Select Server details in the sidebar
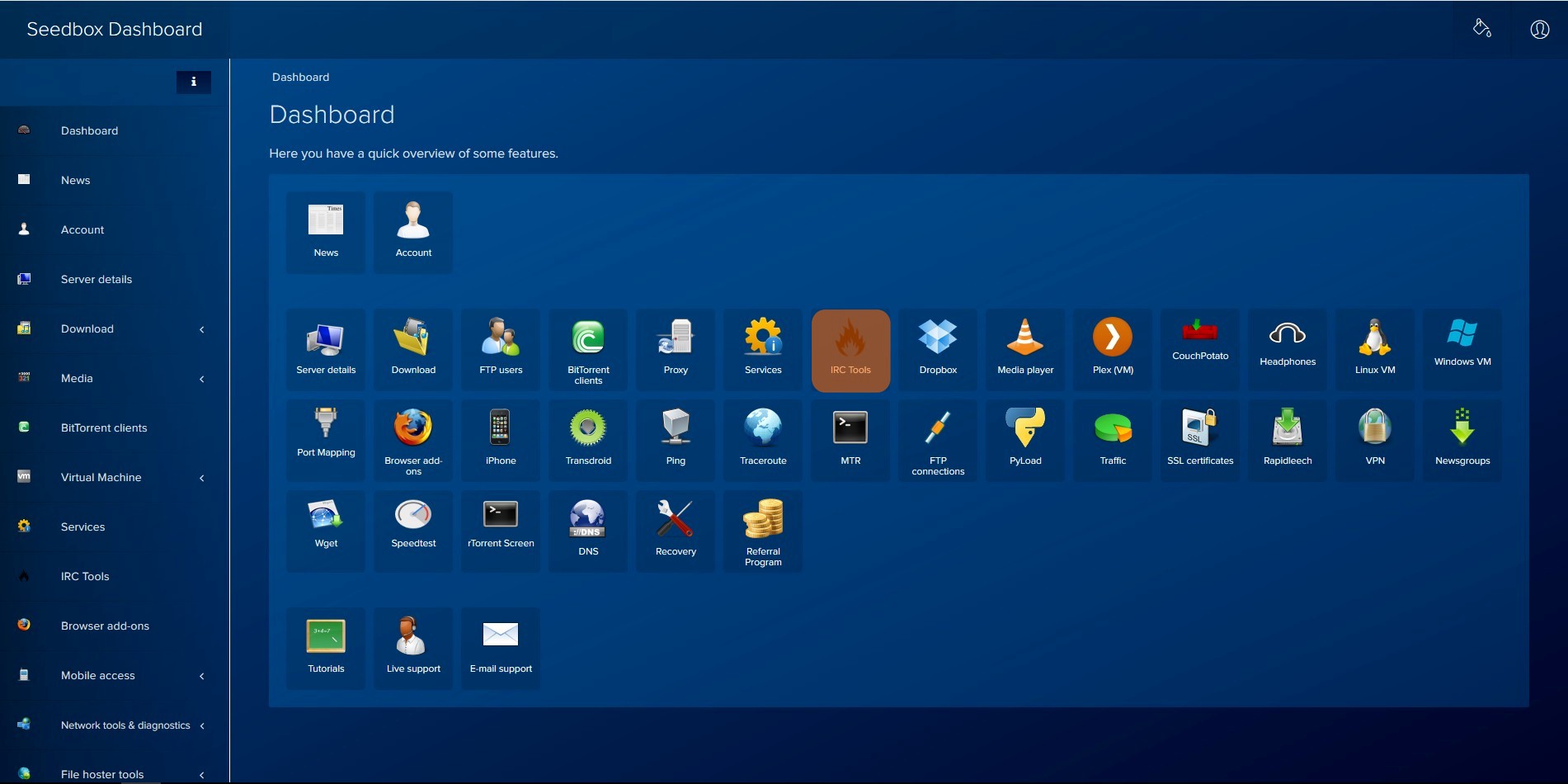1568x784 pixels. (x=97, y=279)
